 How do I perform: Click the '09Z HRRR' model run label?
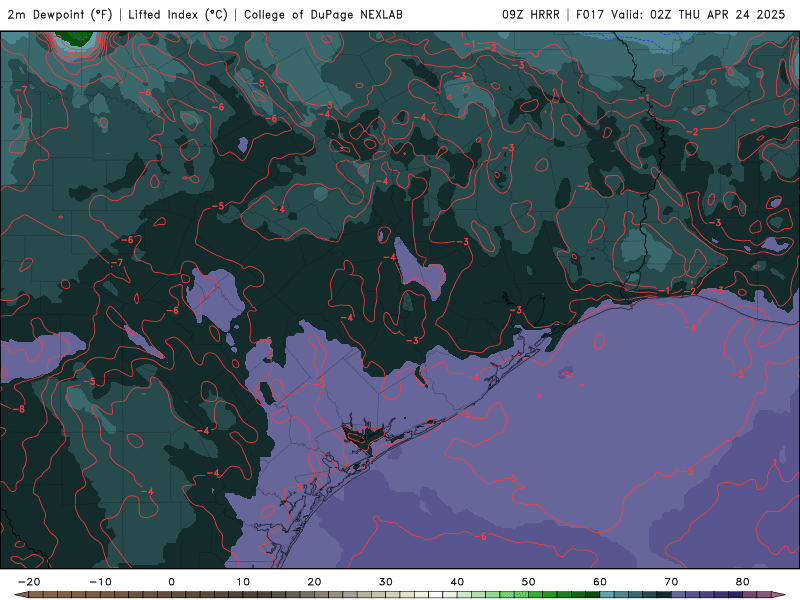pyautogui.click(x=531, y=15)
